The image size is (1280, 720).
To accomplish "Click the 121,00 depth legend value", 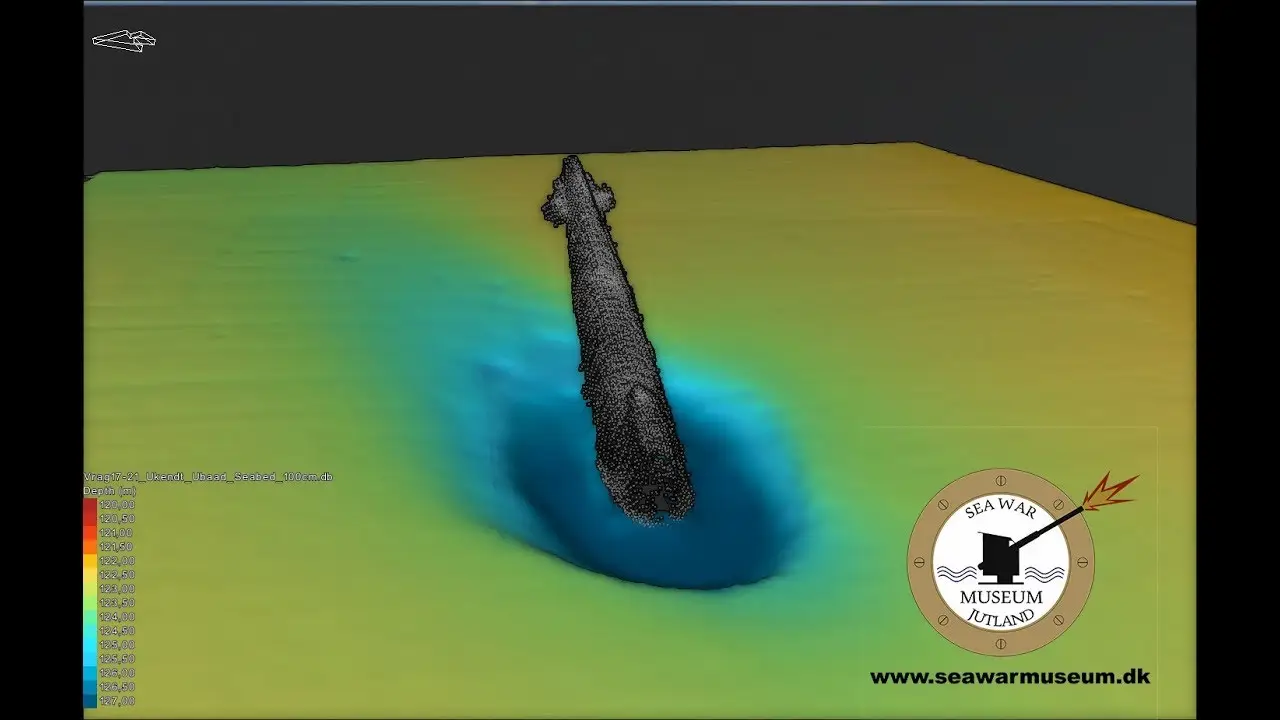I will point(117,533).
